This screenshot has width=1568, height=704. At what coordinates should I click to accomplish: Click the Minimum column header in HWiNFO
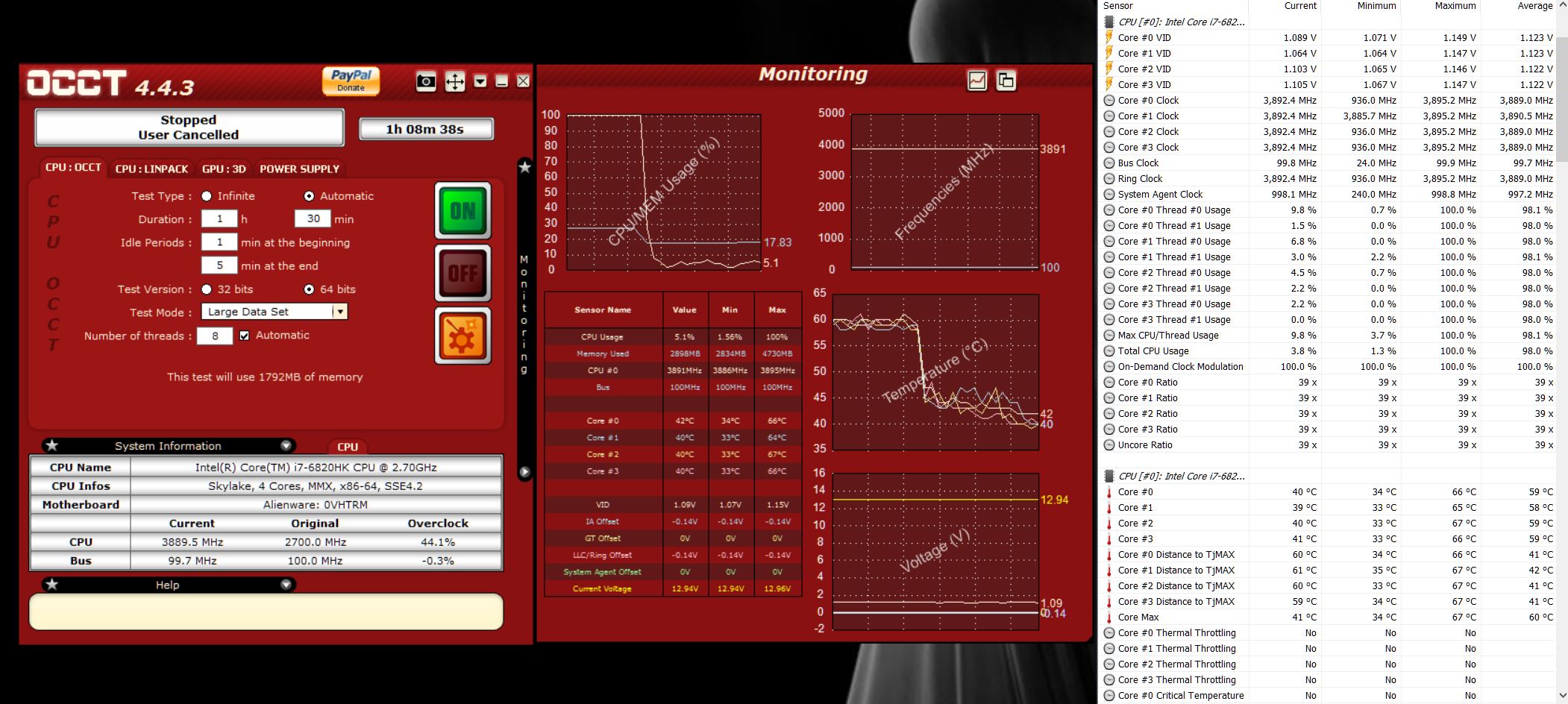click(1361, 6)
